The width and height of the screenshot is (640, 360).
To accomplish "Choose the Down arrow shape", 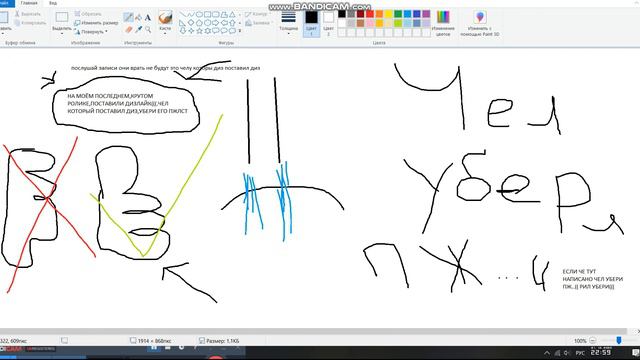I will point(183,31).
